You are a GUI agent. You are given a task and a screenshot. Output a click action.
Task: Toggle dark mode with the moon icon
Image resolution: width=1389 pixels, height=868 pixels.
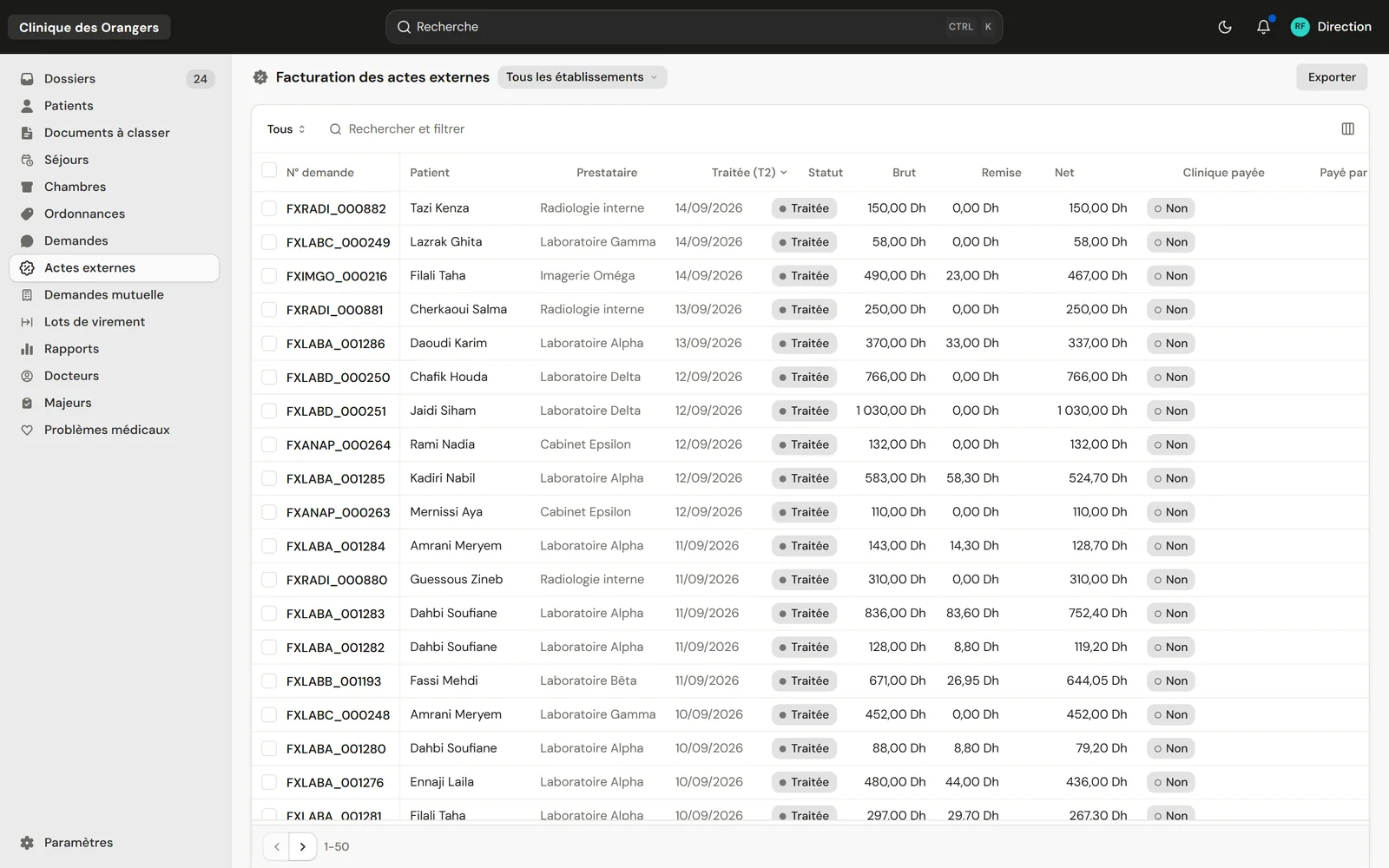pyautogui.click(x=1225, y=27)
